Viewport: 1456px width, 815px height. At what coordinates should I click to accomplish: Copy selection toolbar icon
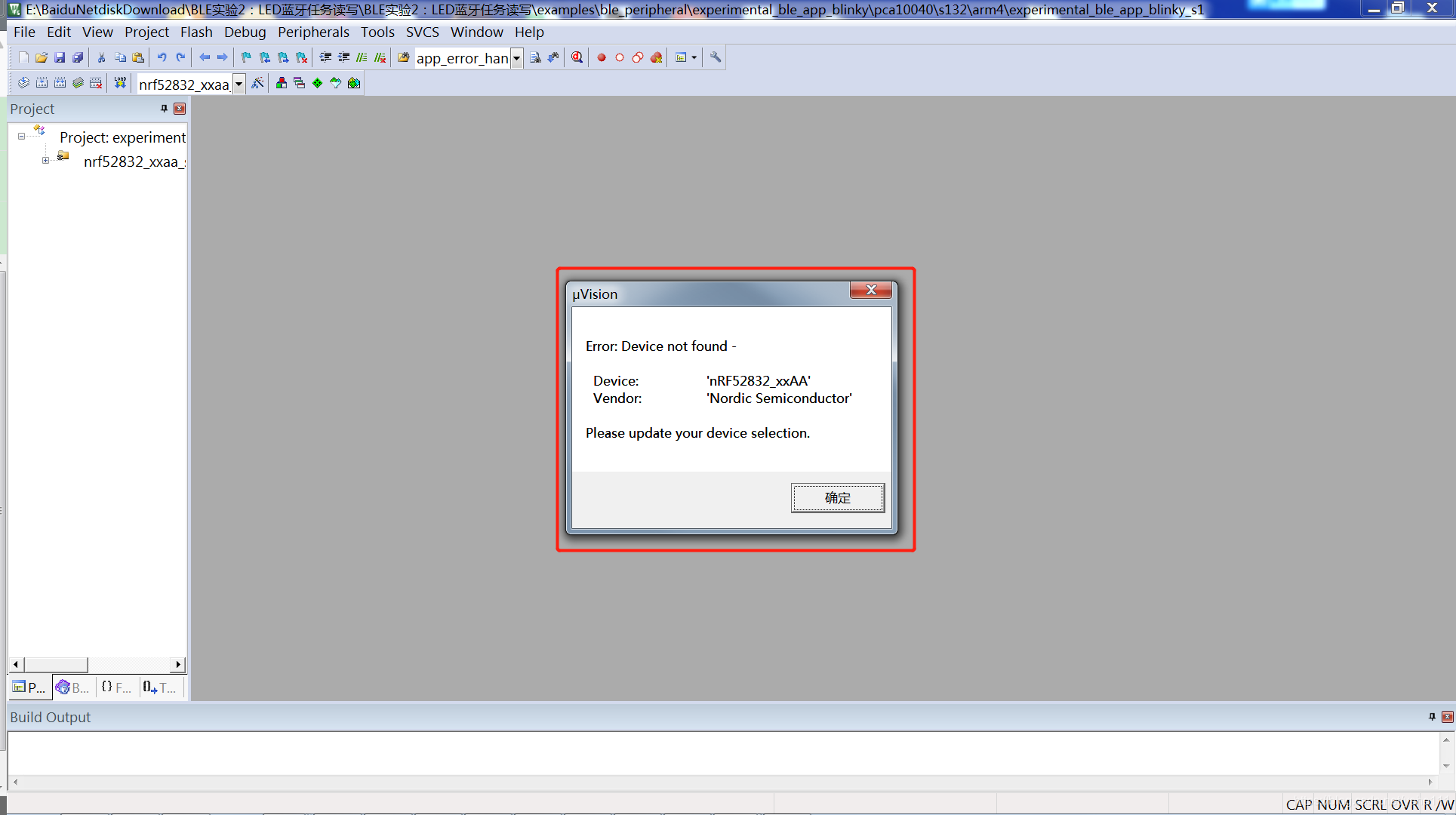coord(120,57)
